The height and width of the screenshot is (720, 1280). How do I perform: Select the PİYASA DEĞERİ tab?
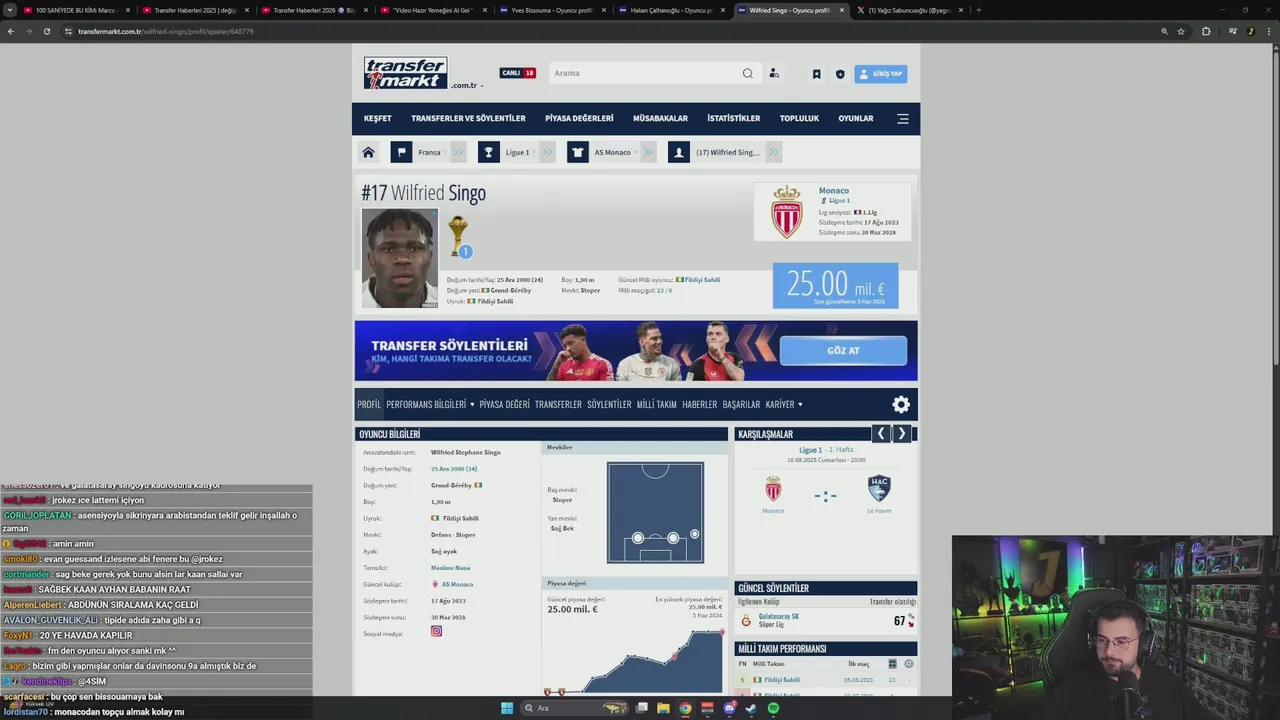505,404
